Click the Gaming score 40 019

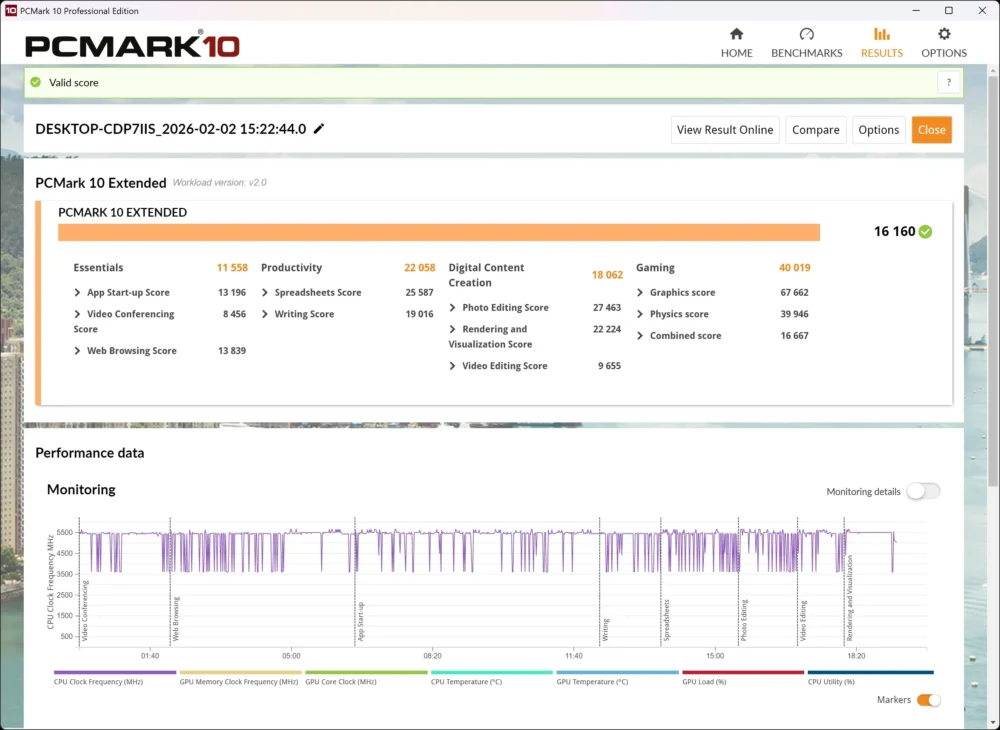point(795,268)
